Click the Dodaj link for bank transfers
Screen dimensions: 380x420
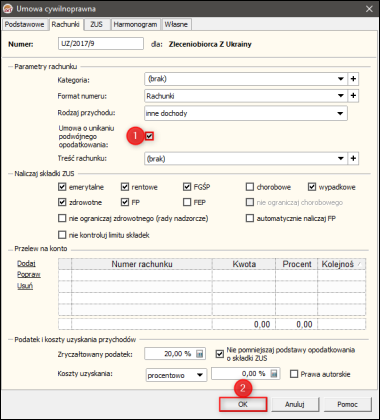click(x=26, y=264)
